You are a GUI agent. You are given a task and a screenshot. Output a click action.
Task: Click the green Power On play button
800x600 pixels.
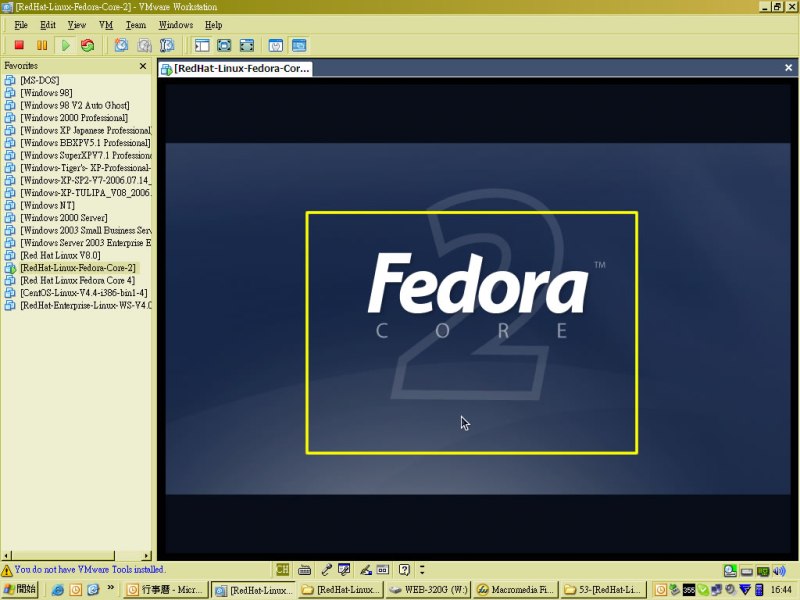65,45
